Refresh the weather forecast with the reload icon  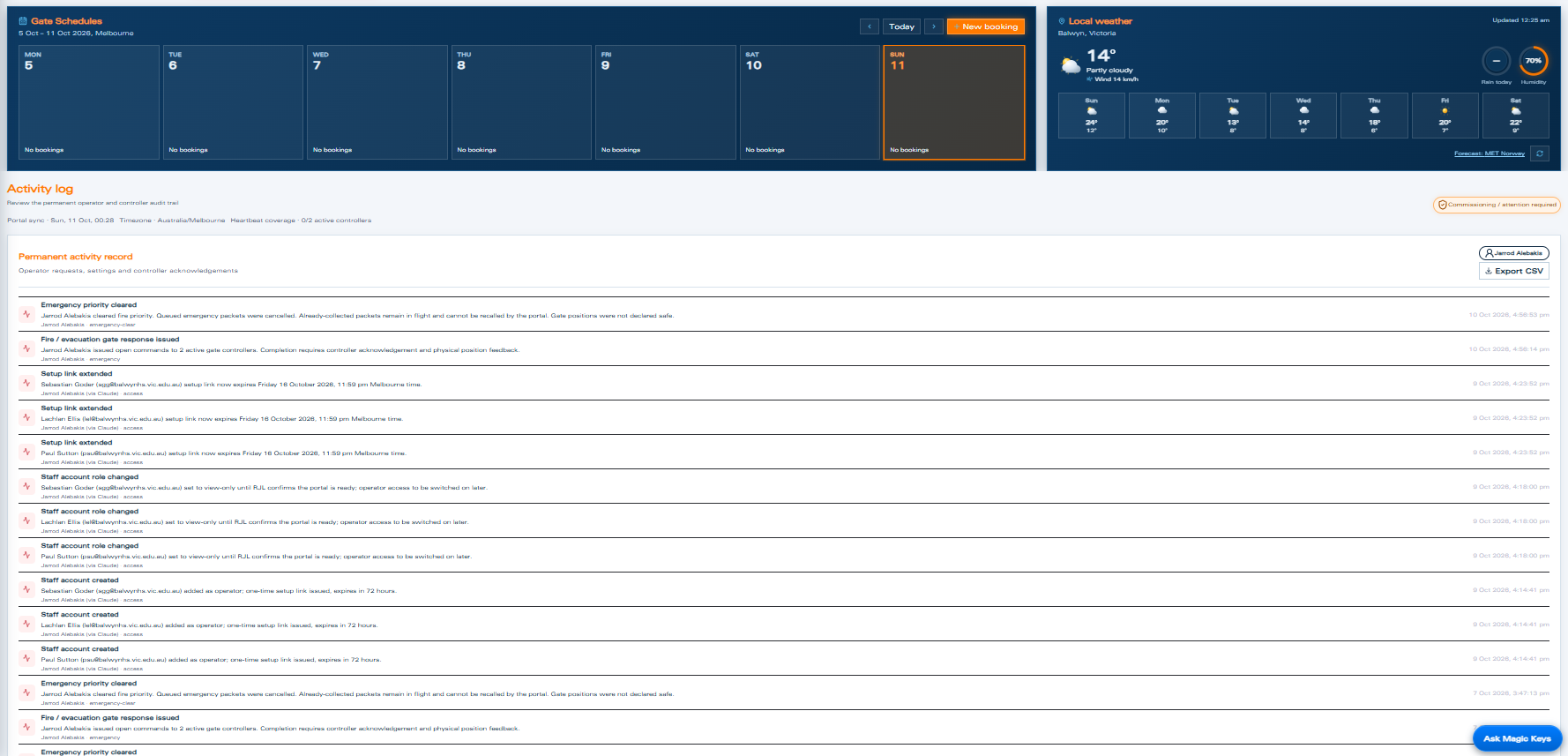click(1540, 153)
